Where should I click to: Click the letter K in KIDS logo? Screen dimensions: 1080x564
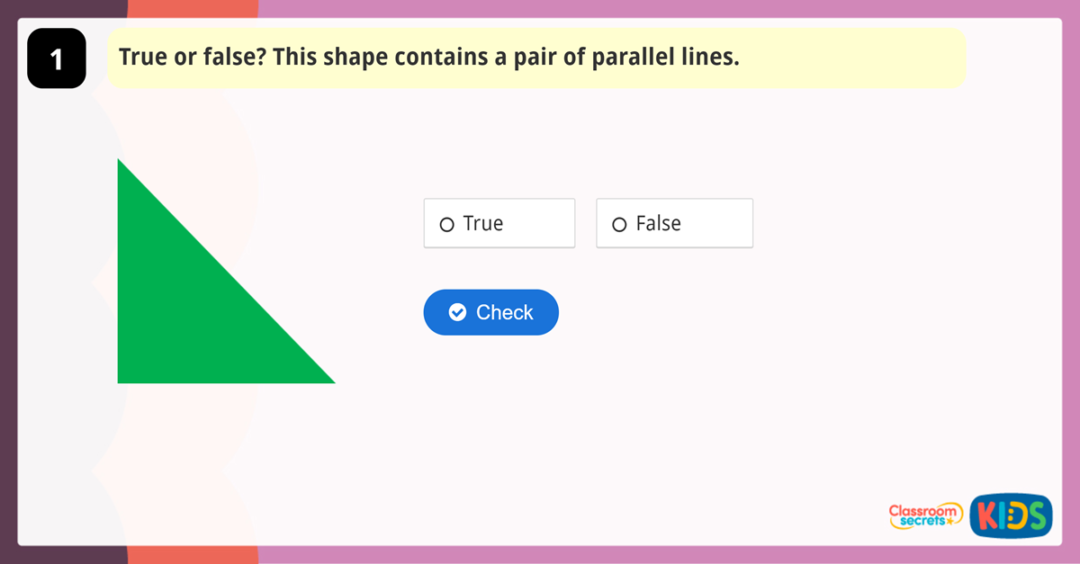click(988, 517)
